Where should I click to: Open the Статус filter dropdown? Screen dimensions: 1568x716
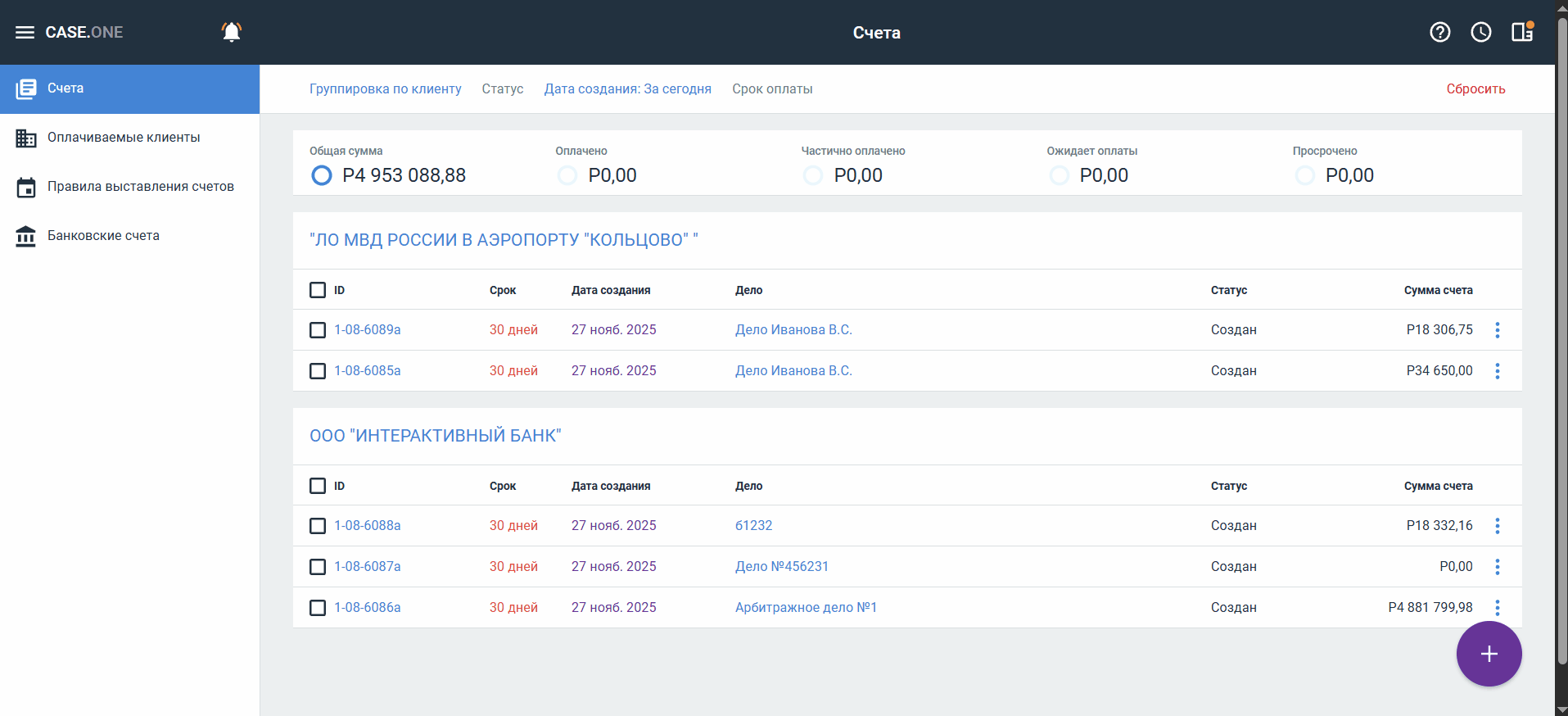click(503, 89)
